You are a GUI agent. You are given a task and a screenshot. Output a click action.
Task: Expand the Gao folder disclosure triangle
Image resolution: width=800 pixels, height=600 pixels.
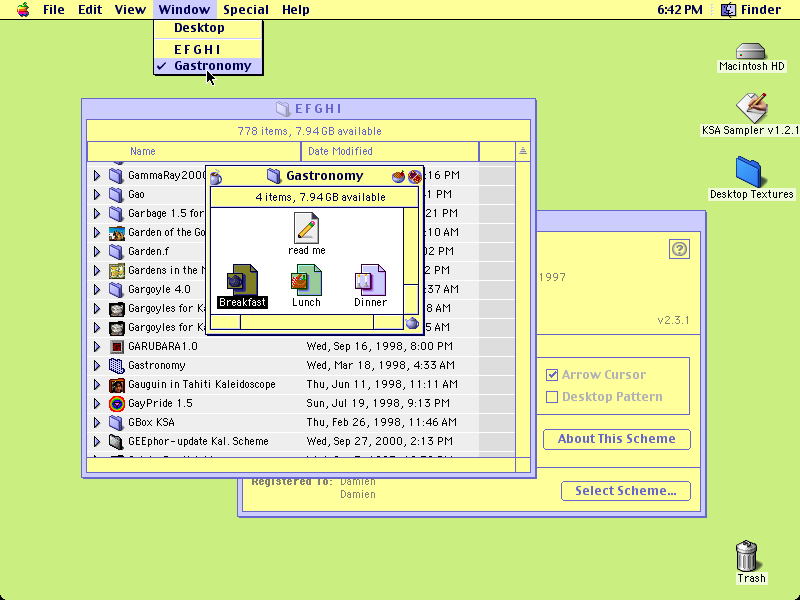tap(97, 194)
